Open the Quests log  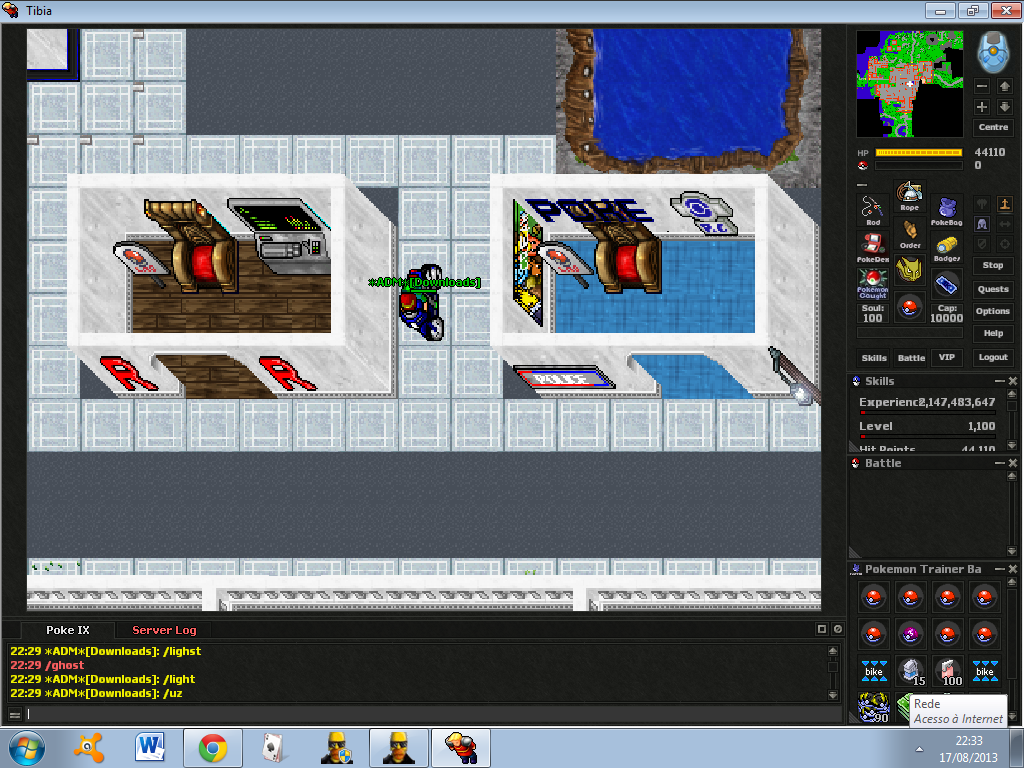point(993,289)
